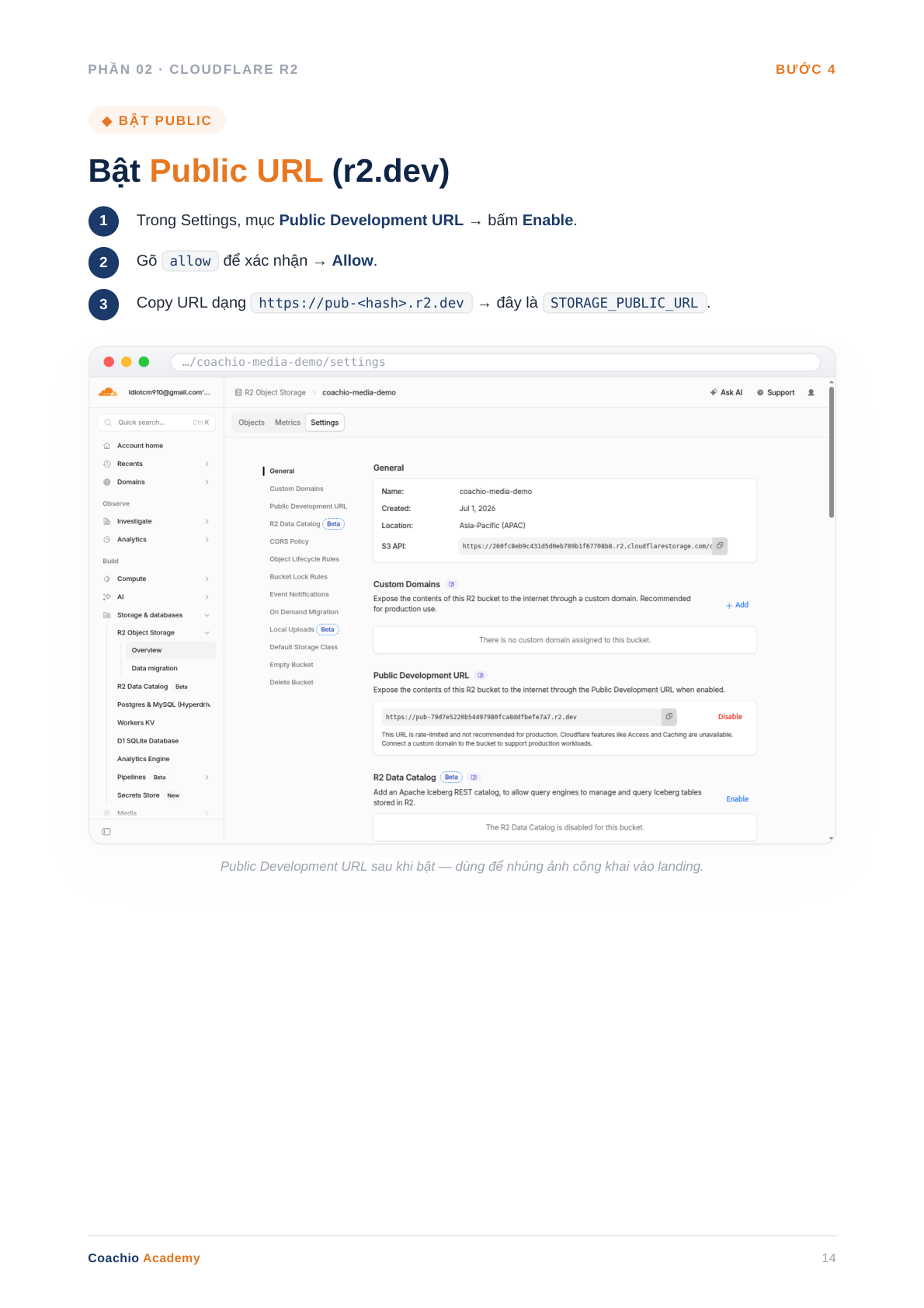924x1308 pixels.
Task: Jump to Public Development URL in settings nav
Action: tap(308, 506)
